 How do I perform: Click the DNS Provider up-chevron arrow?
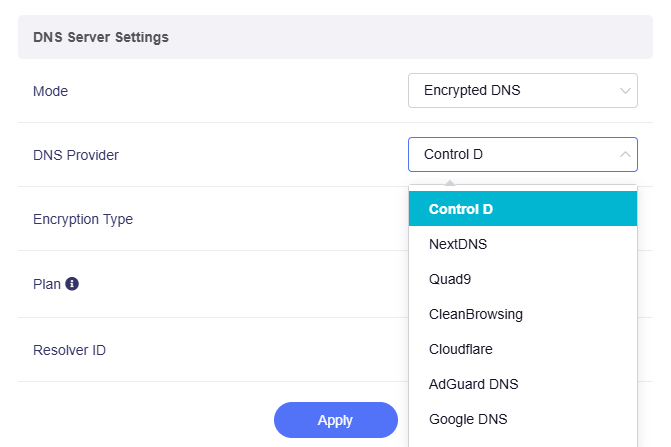tap(625, 154)
